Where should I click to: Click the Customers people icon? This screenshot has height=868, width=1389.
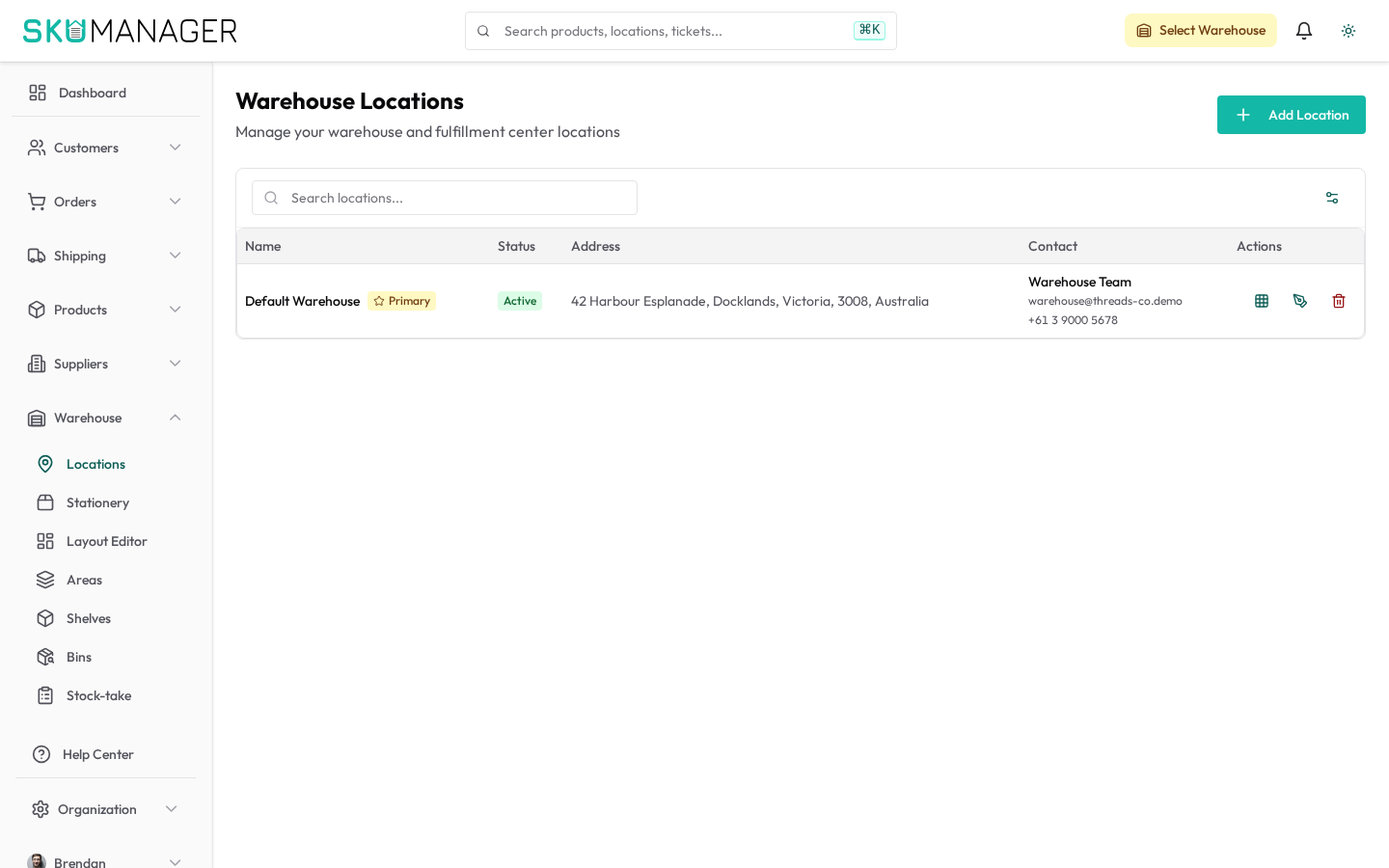pos(37,148)
